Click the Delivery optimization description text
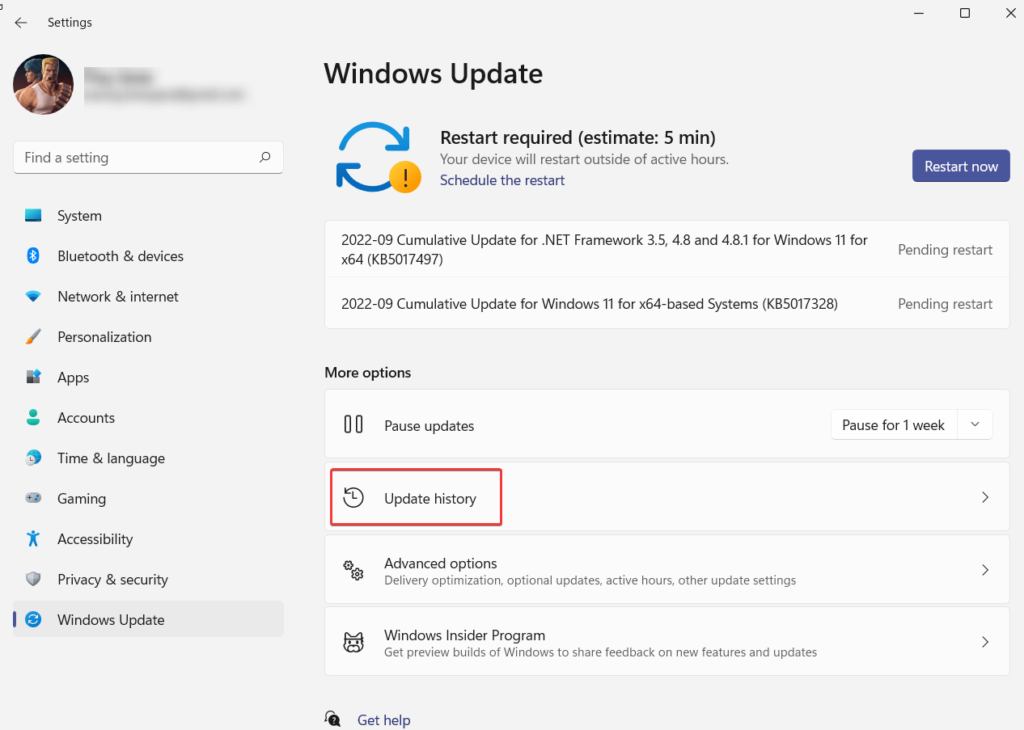The width and height of the screenshot is (1024, 730). 590,580
